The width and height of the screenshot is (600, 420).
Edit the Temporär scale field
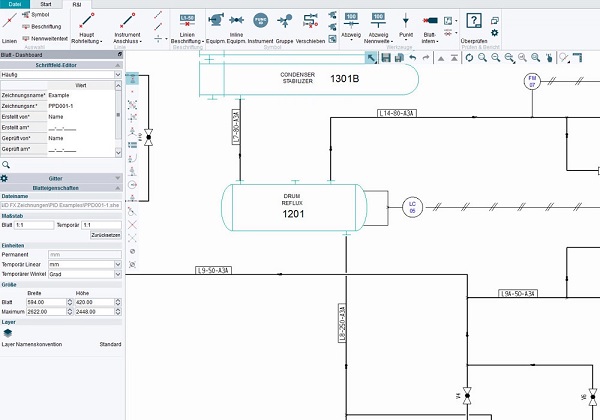coord(101,225)
